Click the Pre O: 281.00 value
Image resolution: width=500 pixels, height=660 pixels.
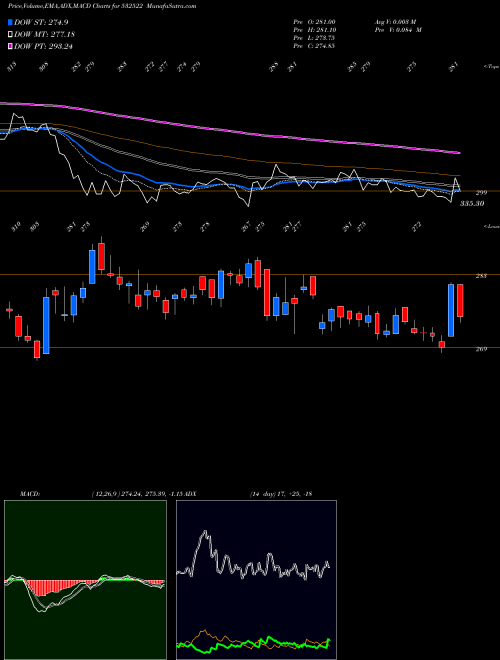click(x=314, y=22)
